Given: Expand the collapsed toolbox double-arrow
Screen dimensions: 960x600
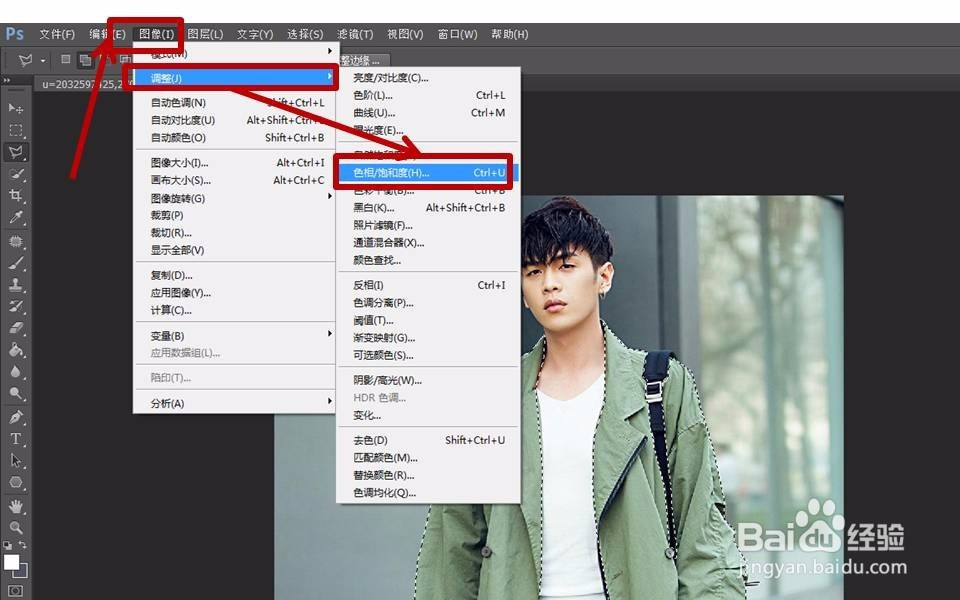Looking at the screenshot, I should 7,80.
